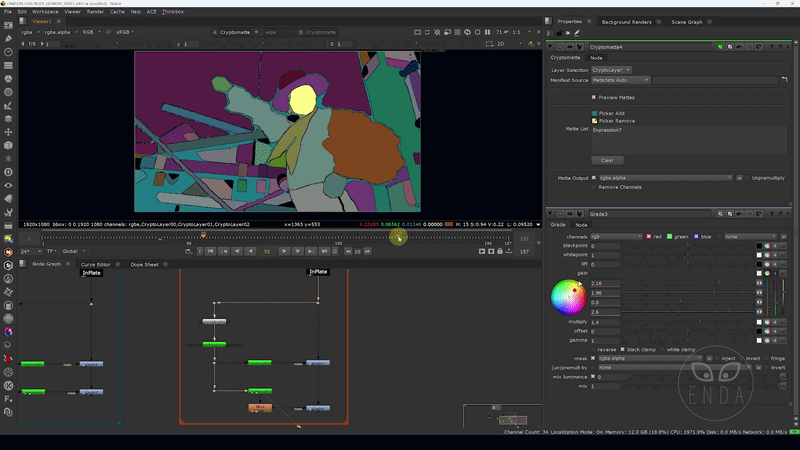This screenshot has height=450, width=800.
Task: Open the Transform nodes toolbar menu
Action: (8, 132)
